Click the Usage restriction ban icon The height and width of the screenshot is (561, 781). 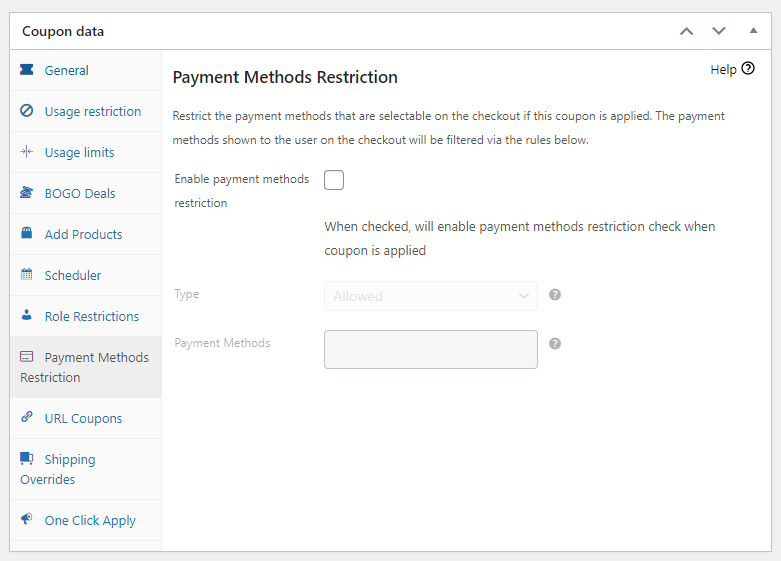27,111
